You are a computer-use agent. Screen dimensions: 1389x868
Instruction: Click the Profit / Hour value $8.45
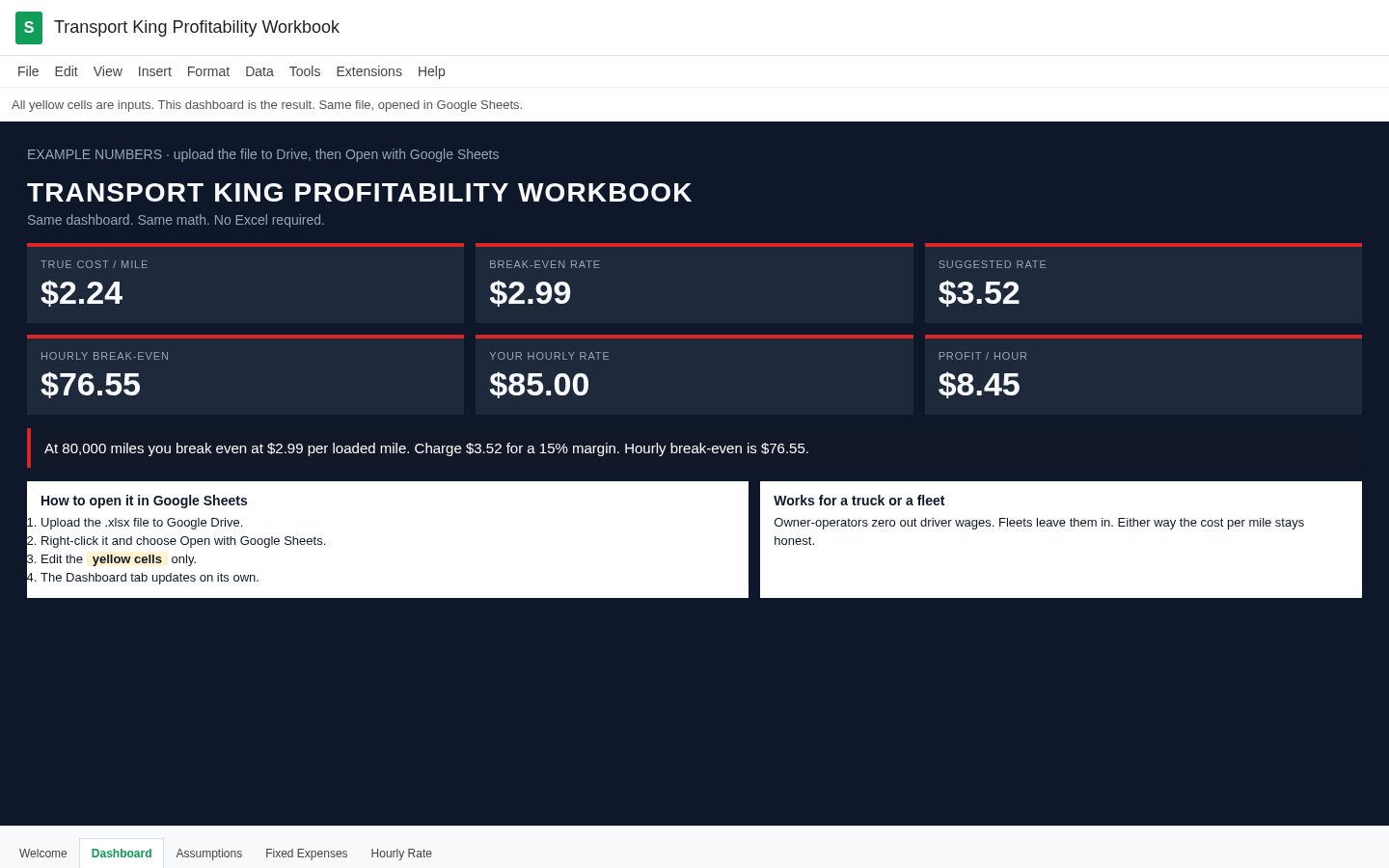pos(979,385)
